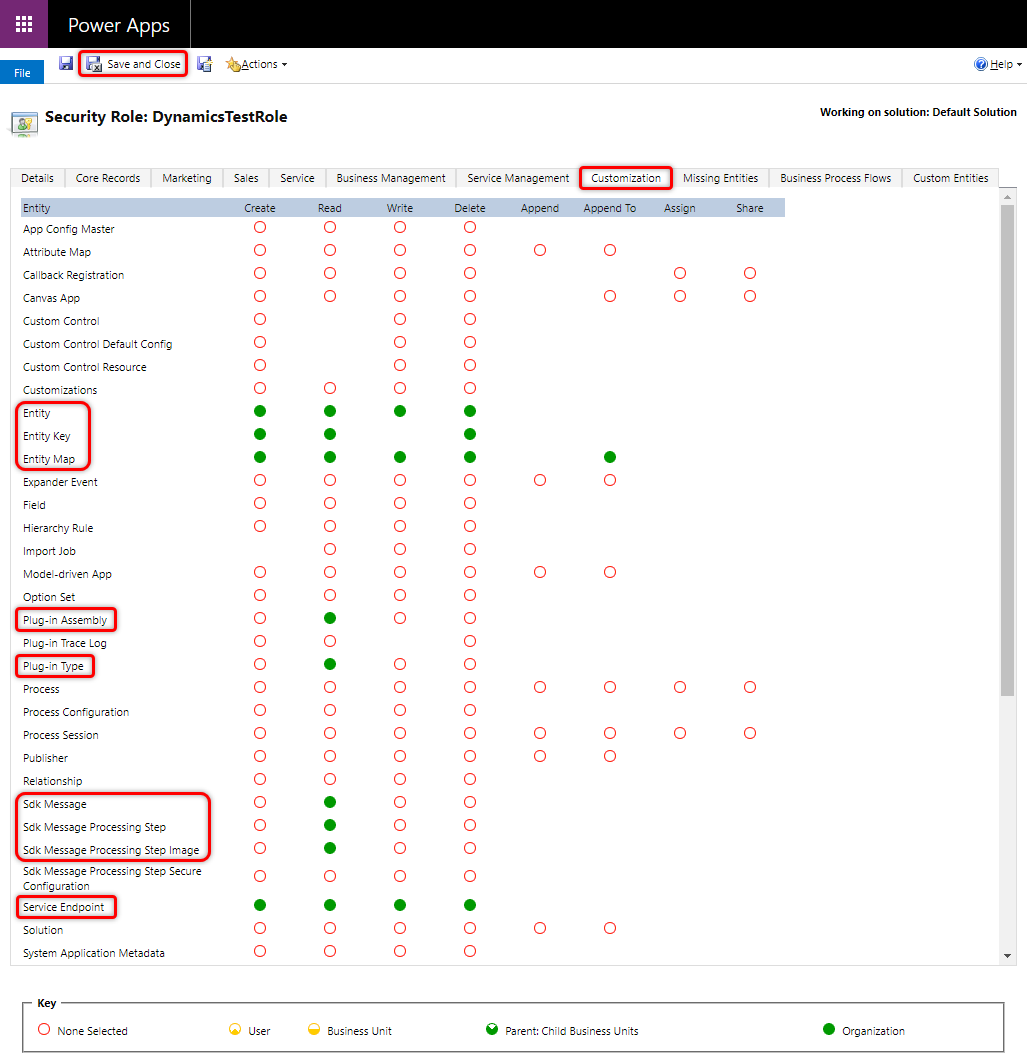Toggle Read privilege for Plug-in Assembly
This screenshot has width=1027, height=1061.
[330, 618]
